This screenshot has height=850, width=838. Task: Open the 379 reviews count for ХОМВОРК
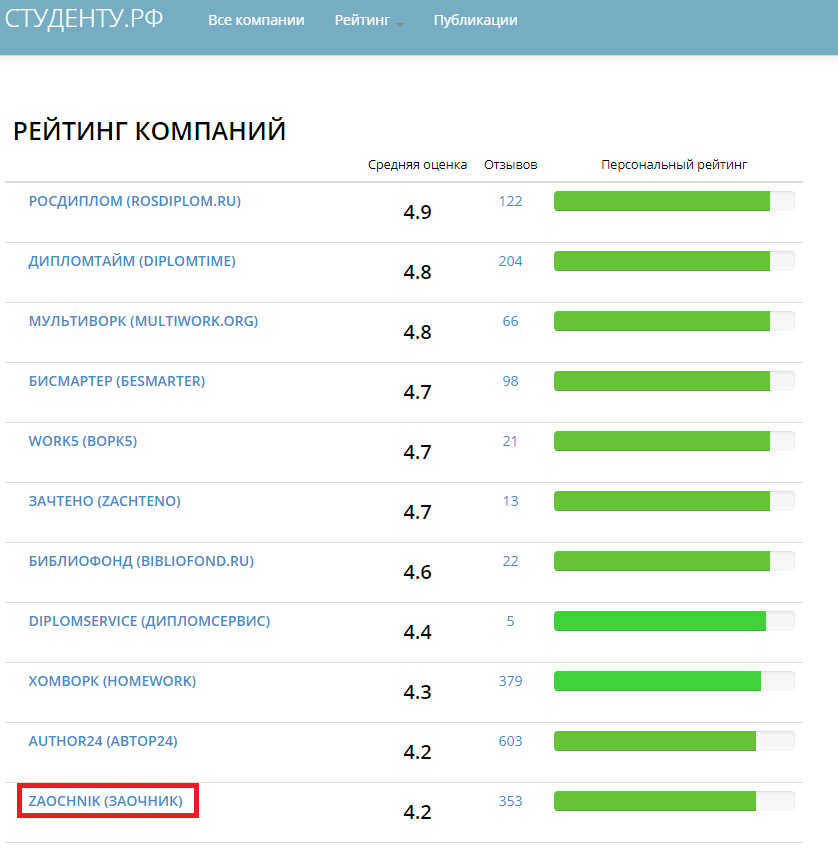pyautogui.click(x=510, y=681)
